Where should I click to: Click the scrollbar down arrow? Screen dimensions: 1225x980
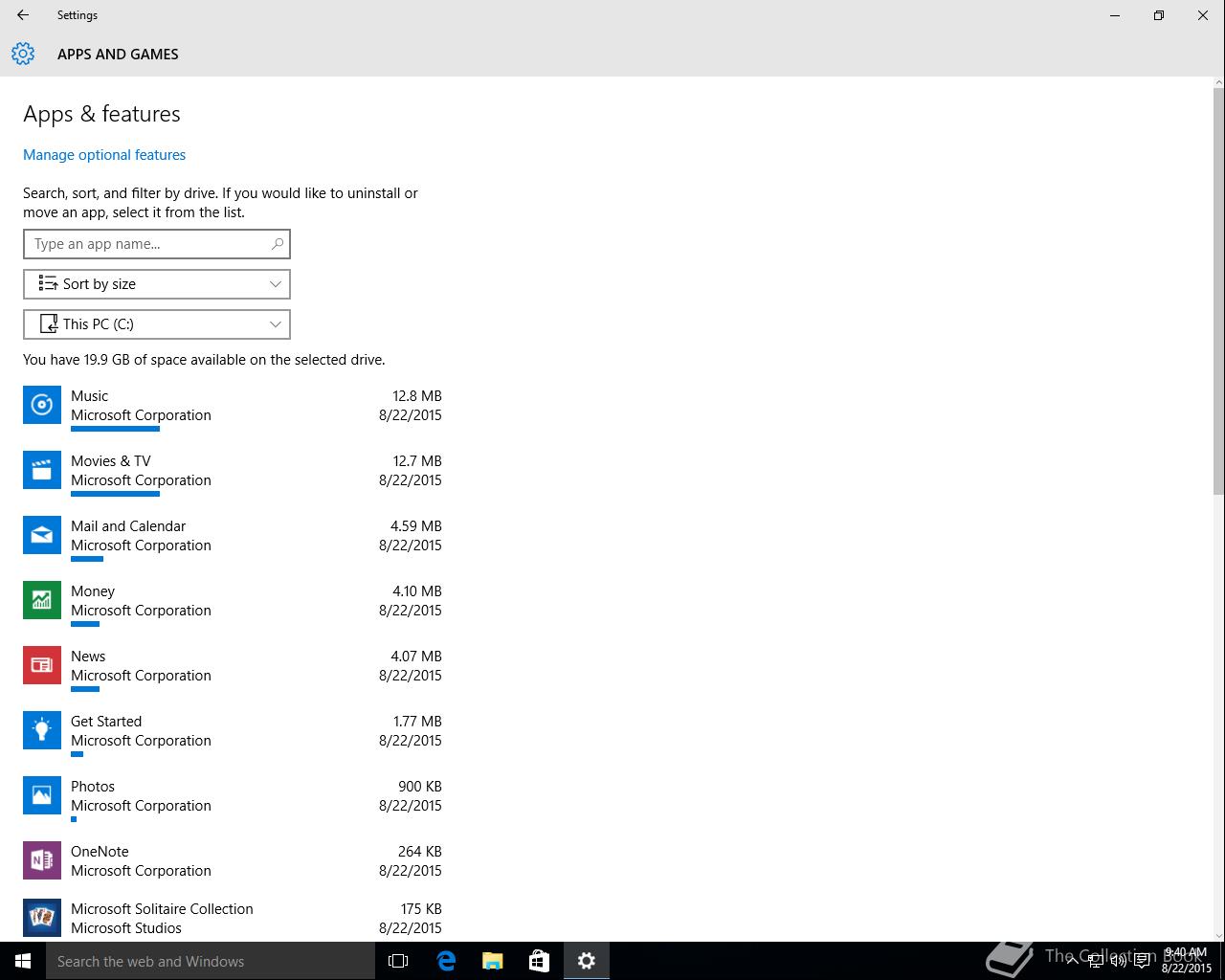[1218, 935]
